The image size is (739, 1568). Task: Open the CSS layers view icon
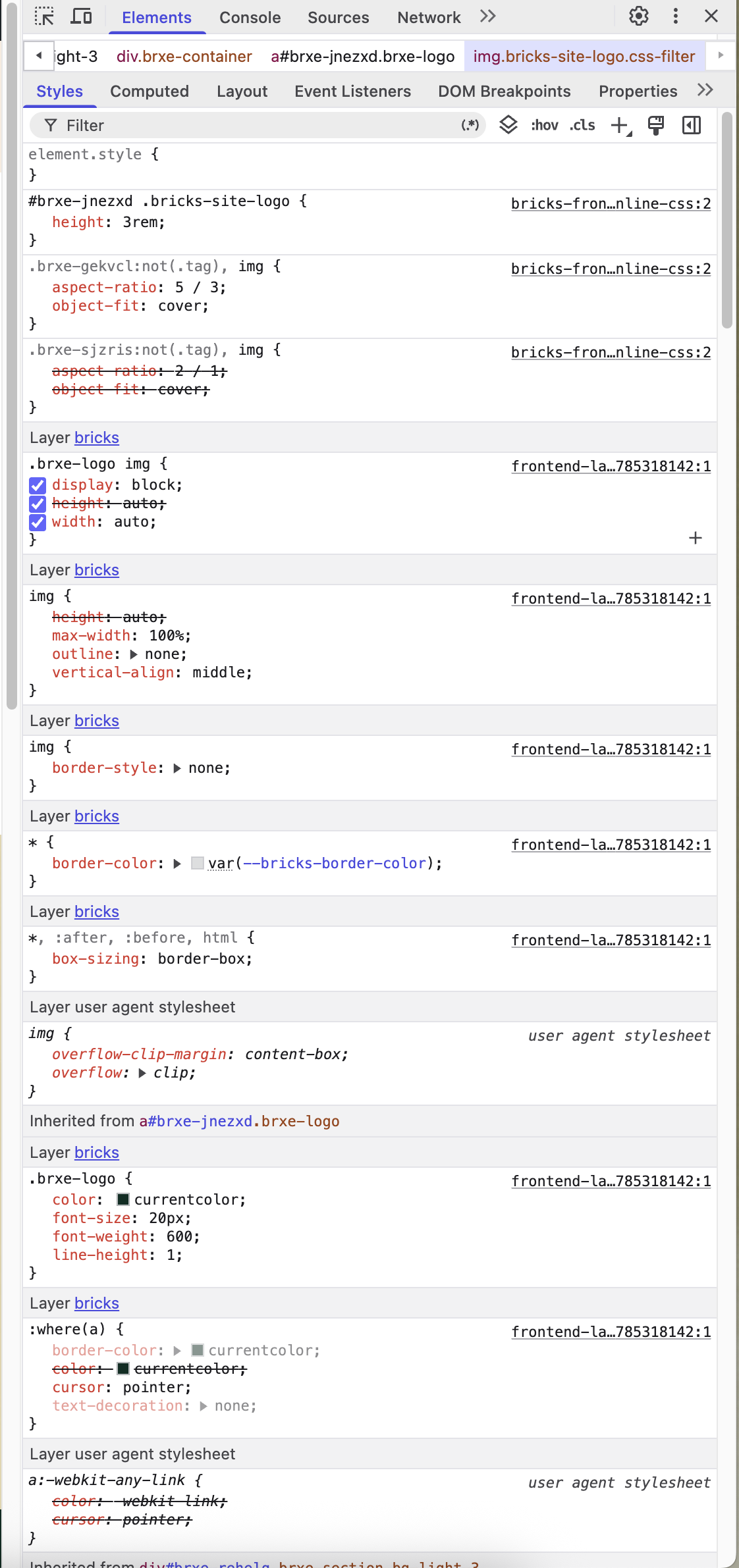point(508,125)
